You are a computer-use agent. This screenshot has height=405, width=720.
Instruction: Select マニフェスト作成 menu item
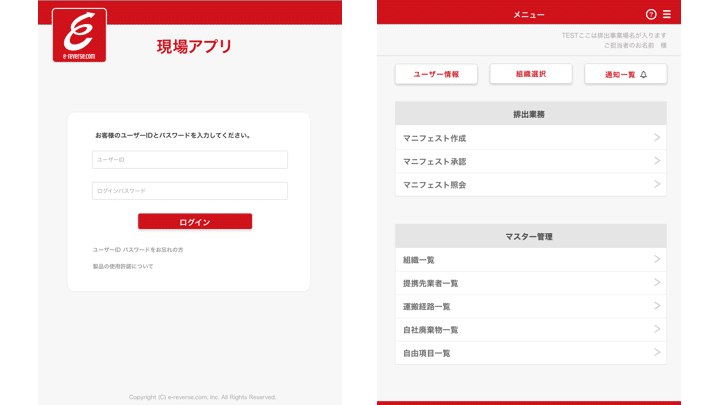click(x=530, y=138)
